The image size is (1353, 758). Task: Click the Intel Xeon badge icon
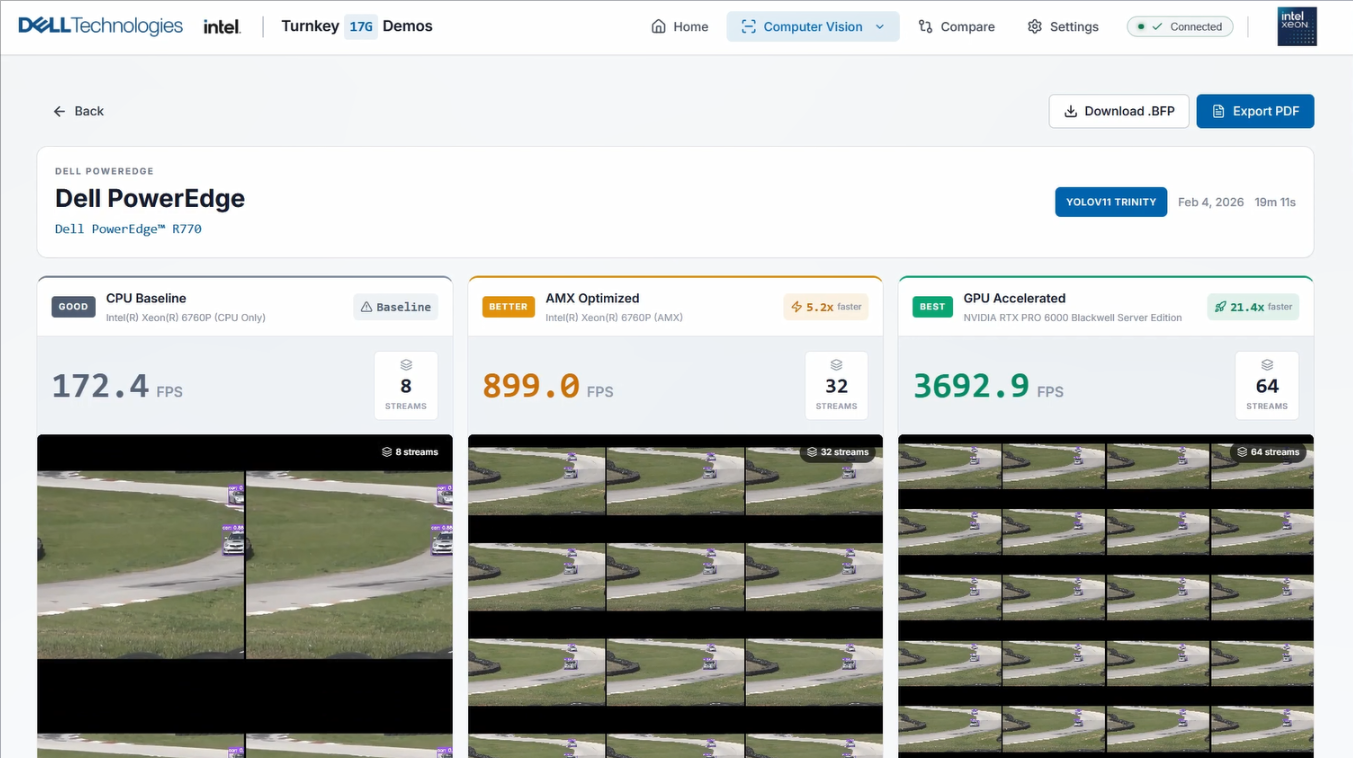tap(1297, 27)
